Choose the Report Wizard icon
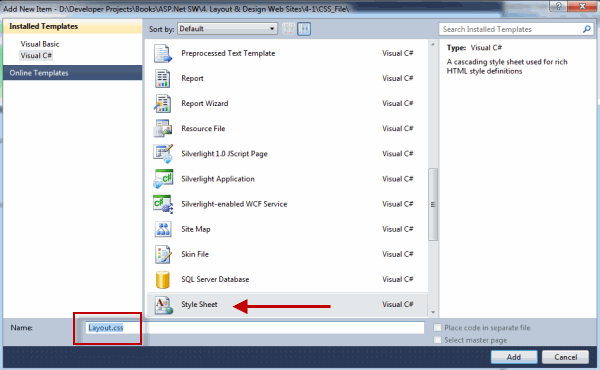 (163, 104)
